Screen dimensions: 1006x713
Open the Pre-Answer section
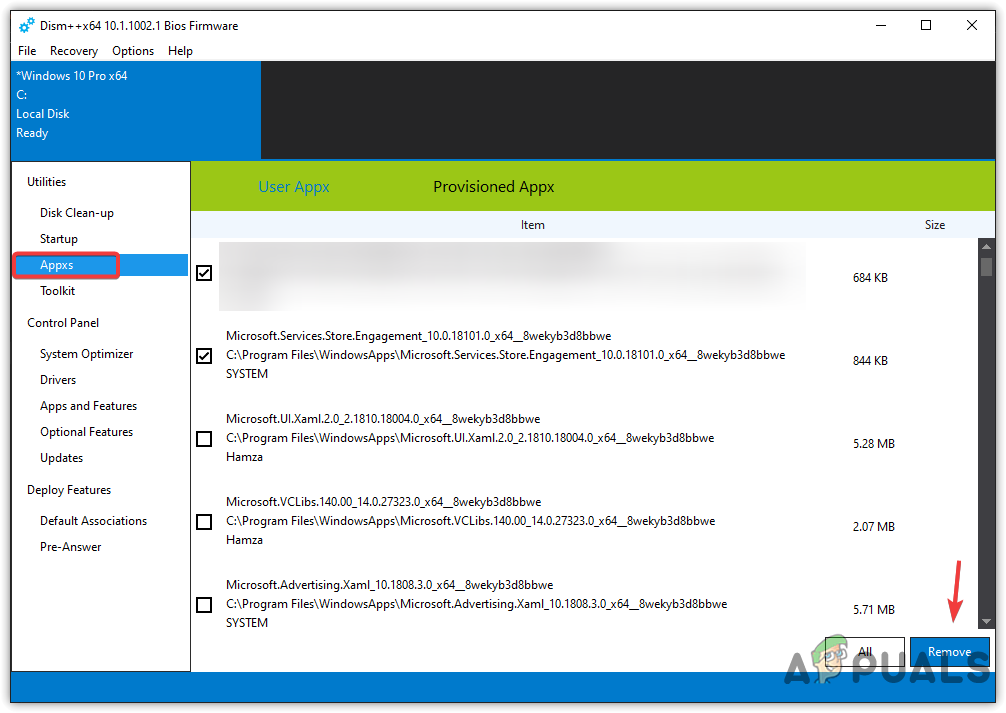point(70,546)
